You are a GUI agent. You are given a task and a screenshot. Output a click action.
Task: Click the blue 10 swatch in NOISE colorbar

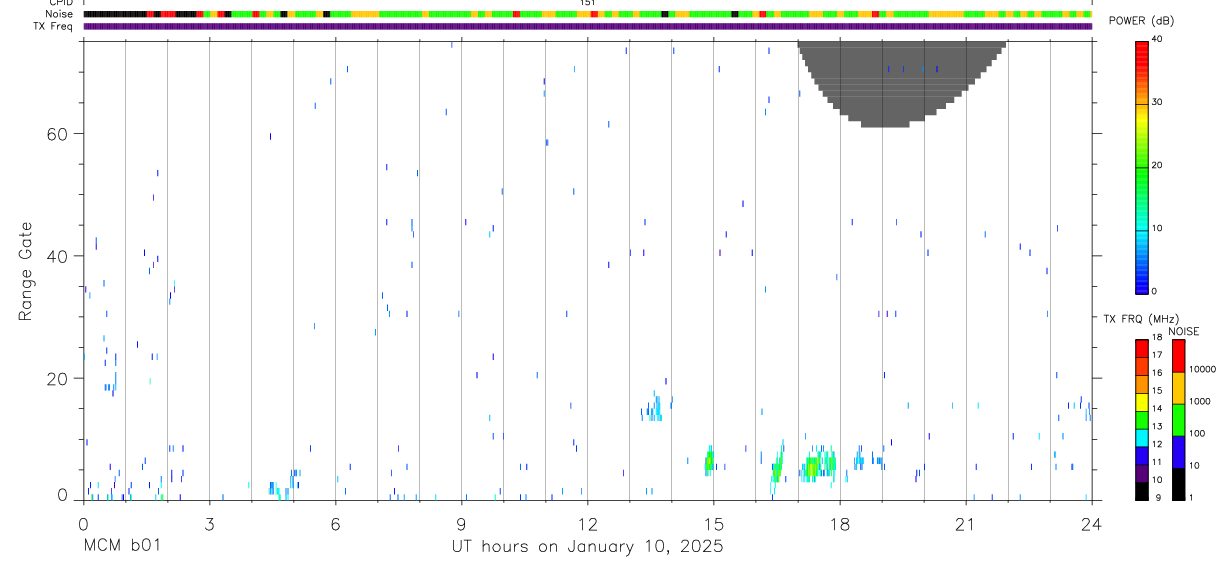click(1178, 452)
